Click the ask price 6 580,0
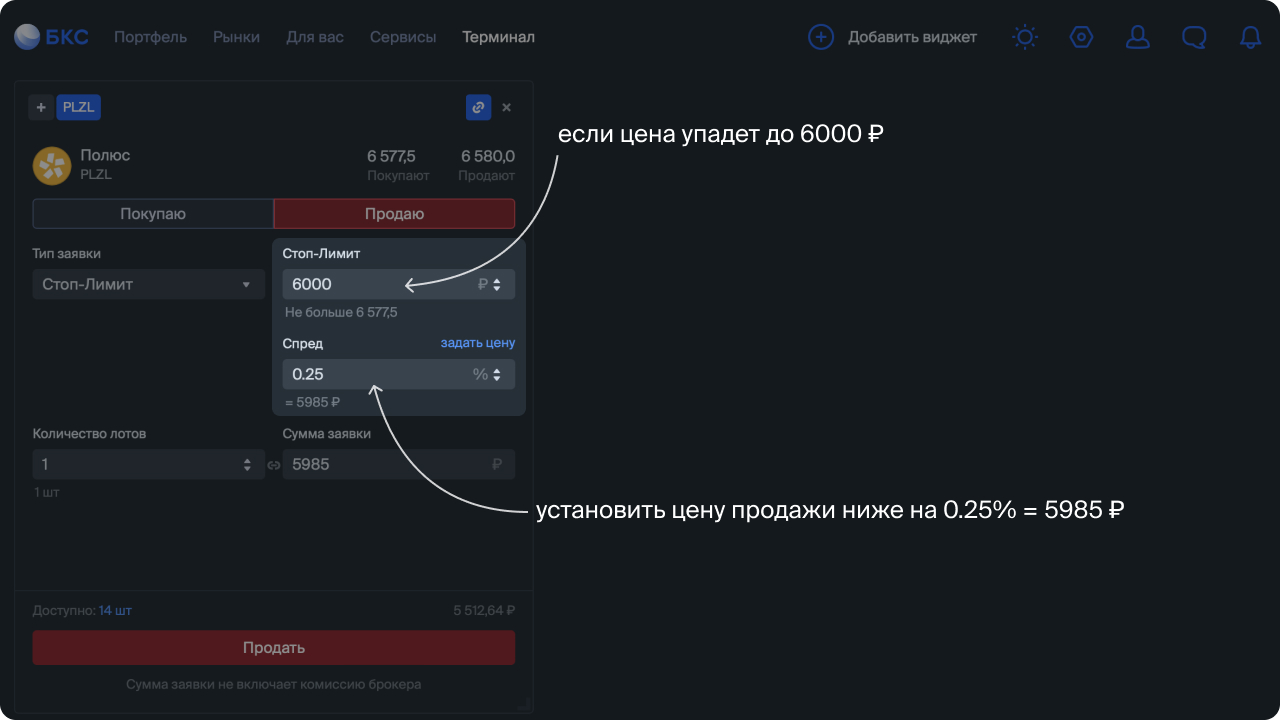 click(488, 156)
